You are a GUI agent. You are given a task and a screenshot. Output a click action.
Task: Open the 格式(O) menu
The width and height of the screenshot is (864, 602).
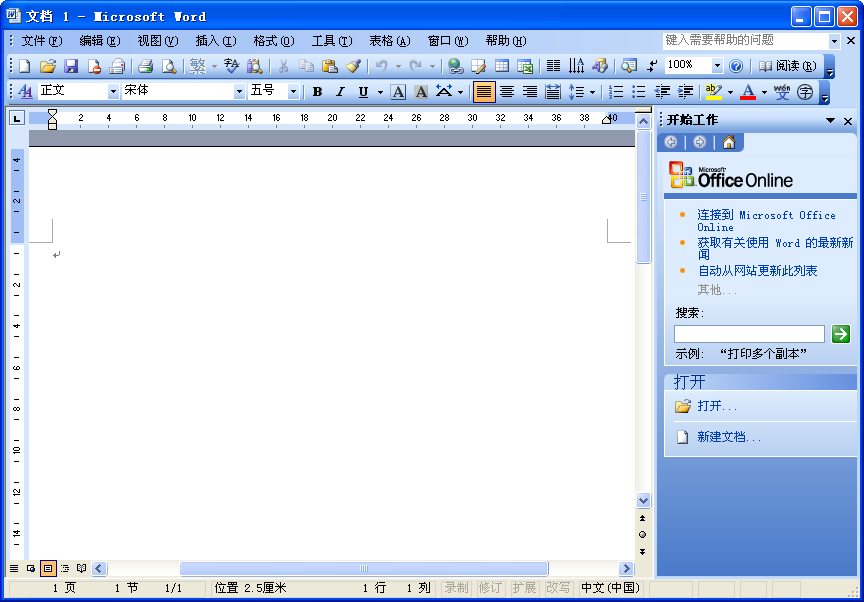tap(274, 41)
